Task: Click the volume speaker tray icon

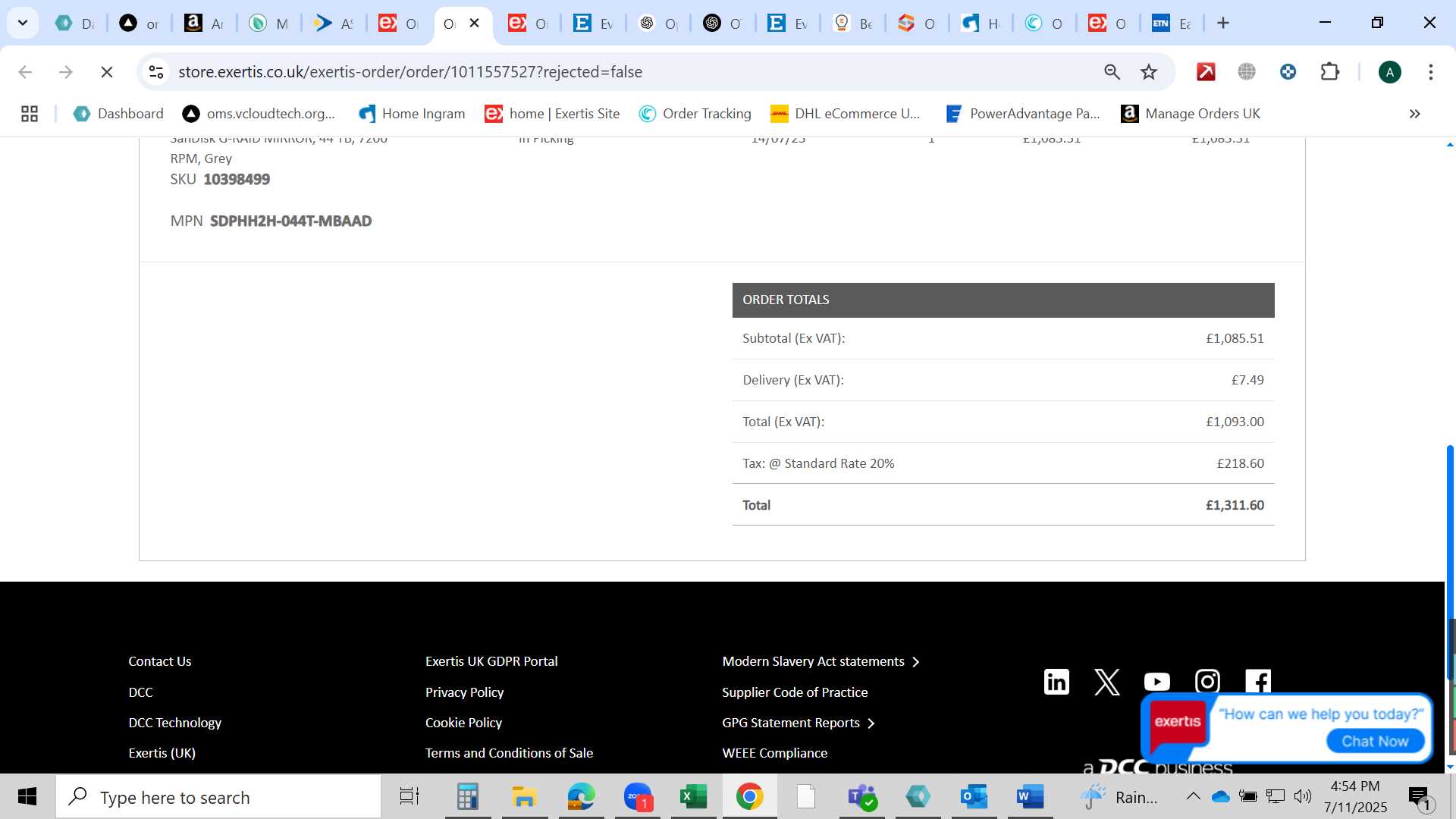Action: pos(1303,796)
